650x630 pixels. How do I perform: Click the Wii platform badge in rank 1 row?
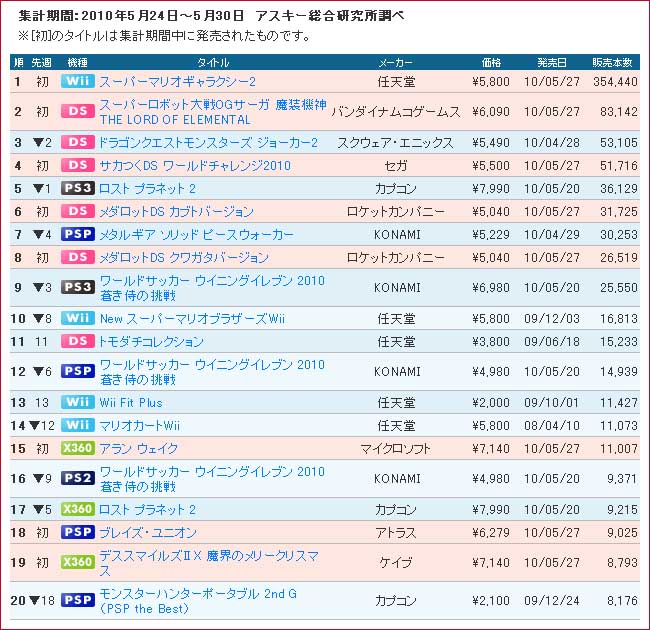[x=78, y=81]
